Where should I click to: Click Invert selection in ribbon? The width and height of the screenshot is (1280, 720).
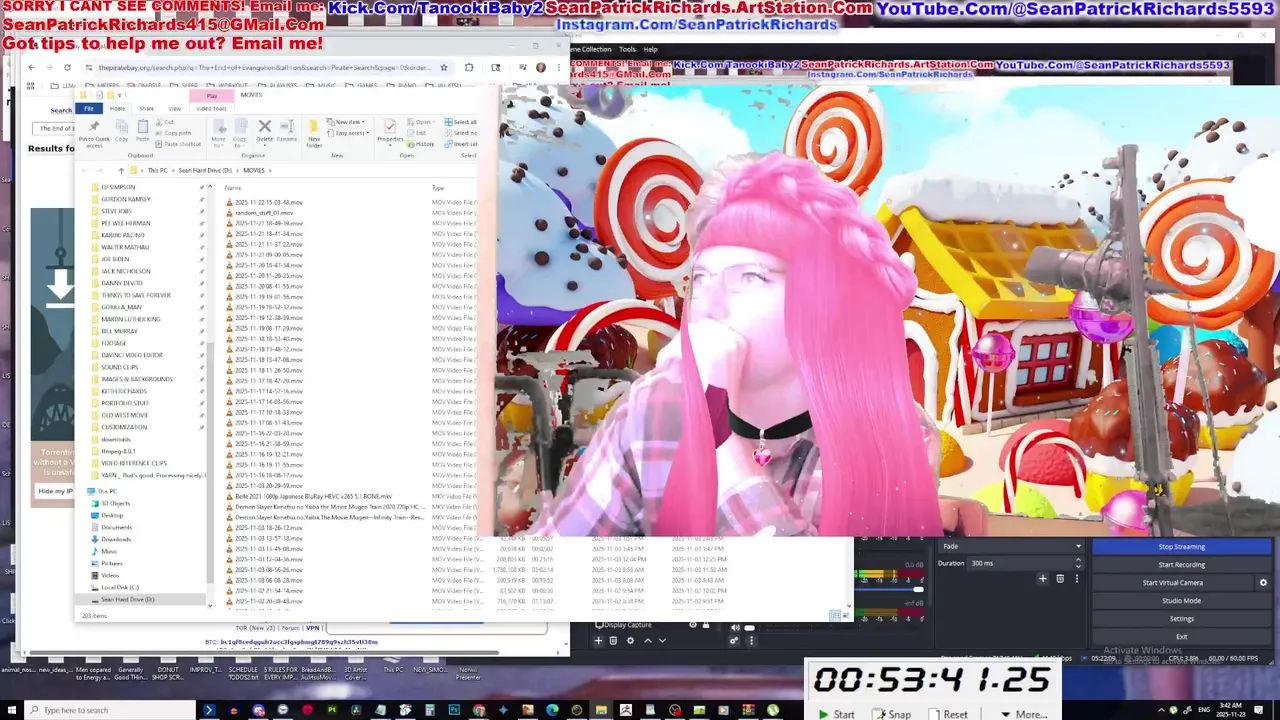click(x=462, y=144)
